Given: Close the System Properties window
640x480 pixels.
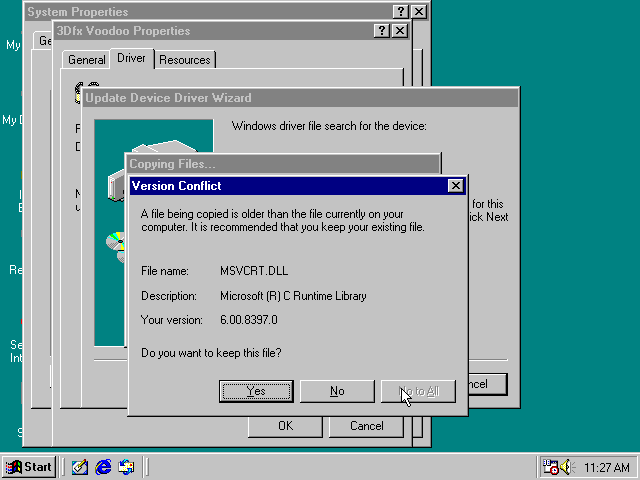Looking at the screenshot, I should pos(419,11).
